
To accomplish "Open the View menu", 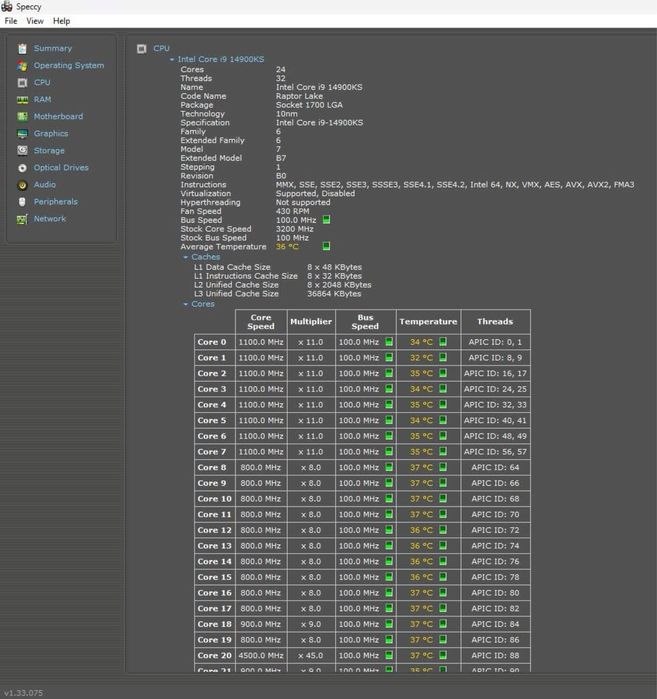I will (35, 21).
